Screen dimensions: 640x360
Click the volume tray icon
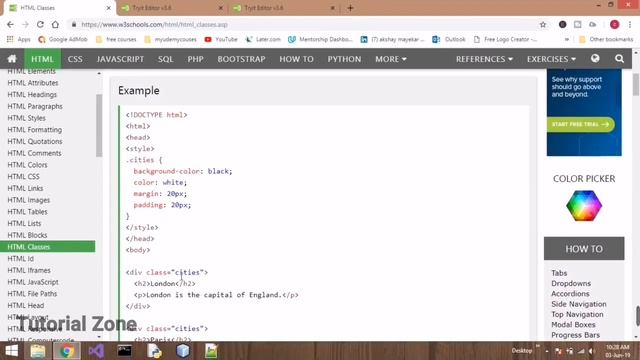coord(592,351)
